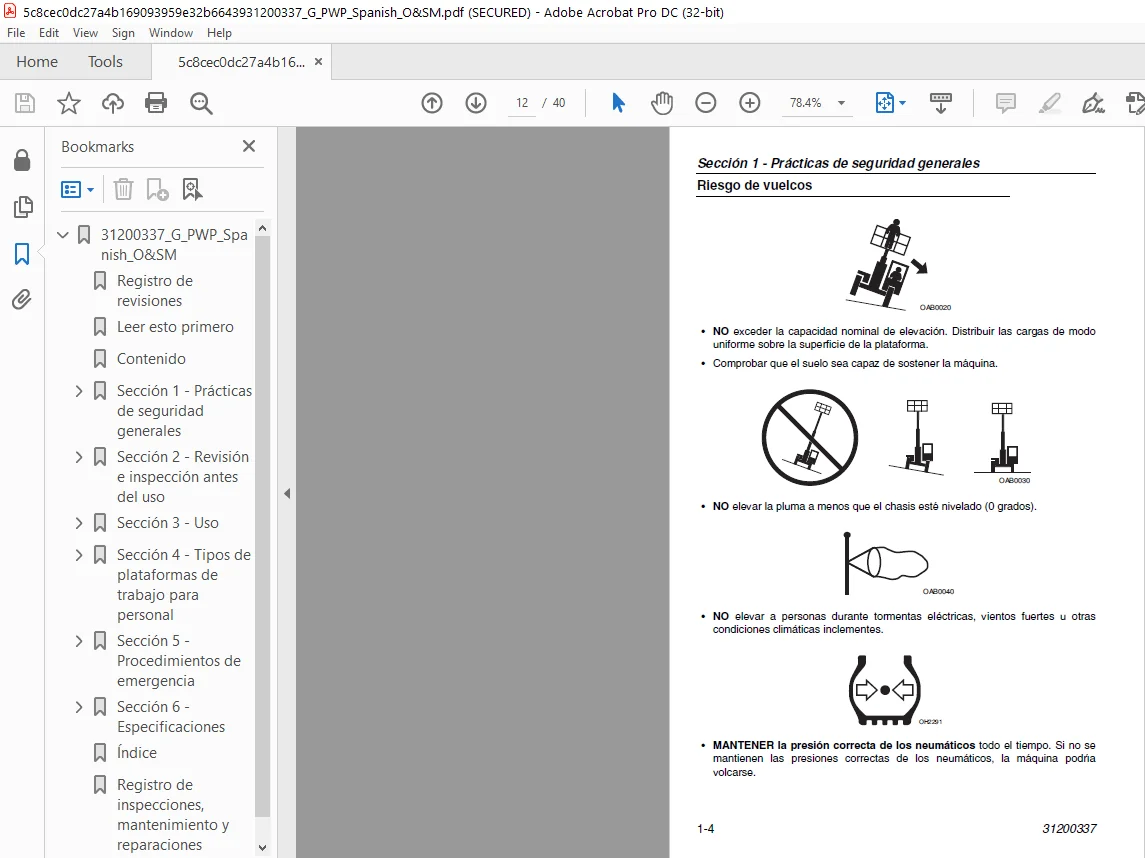Zoom in with plus icon
Viewport: 1145px width, 858px height.
point(750,103)
